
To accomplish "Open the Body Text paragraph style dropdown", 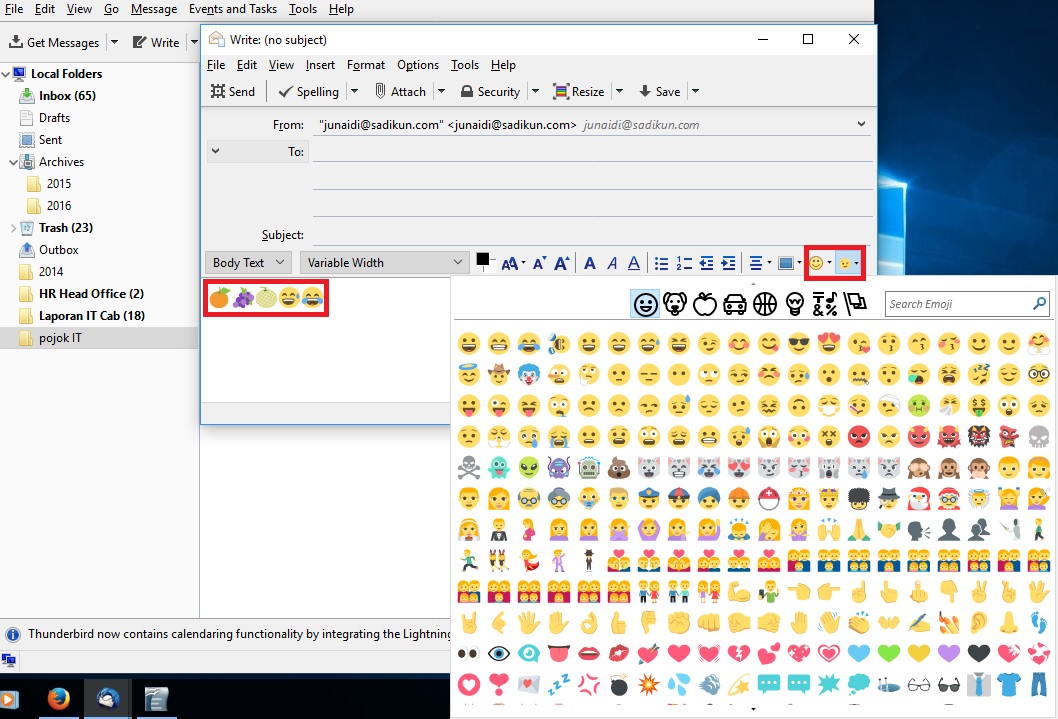I will [248, 262].
